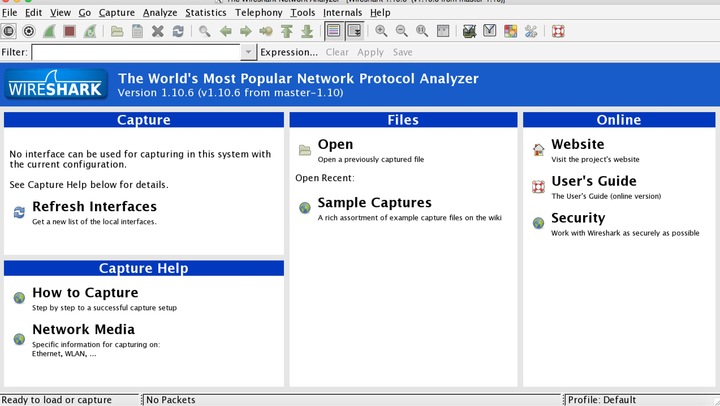This screenshot has width=720, height=406.
Task: Click the go to first packet arrow
Action: [x=287, y=31]
